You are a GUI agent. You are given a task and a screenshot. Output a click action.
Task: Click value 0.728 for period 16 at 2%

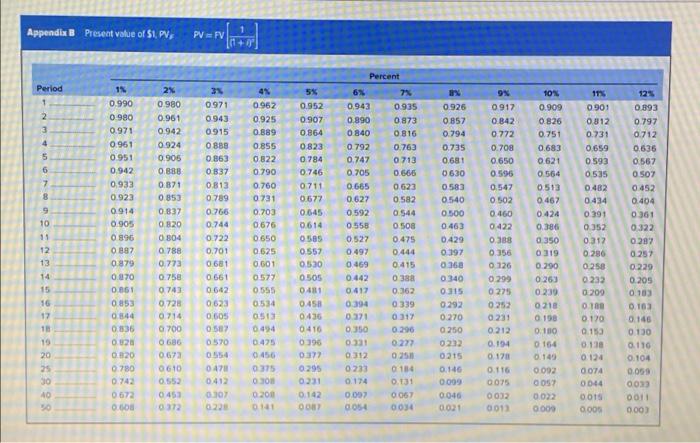coord(170,303)
